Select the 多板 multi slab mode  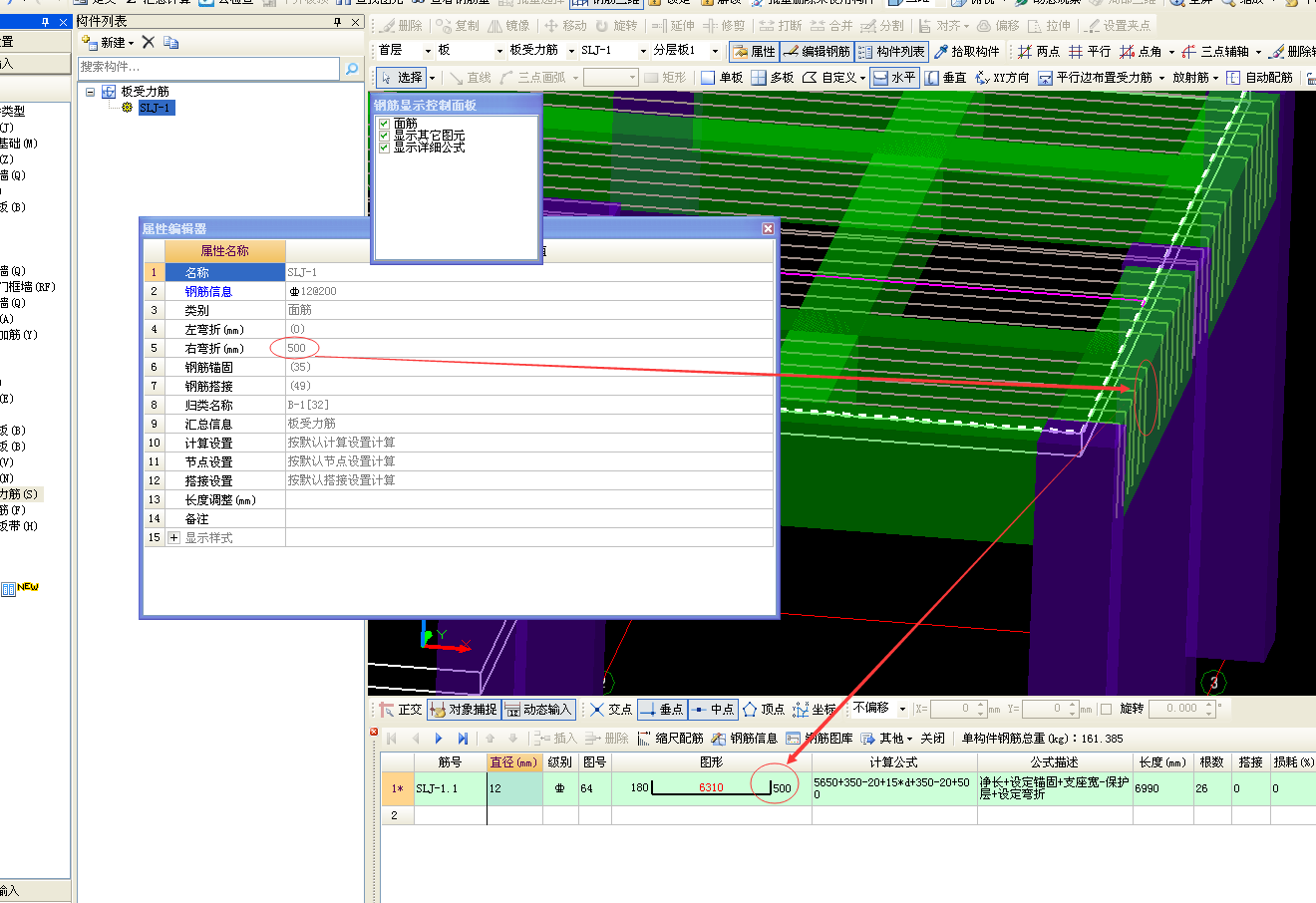coord(774,77)
